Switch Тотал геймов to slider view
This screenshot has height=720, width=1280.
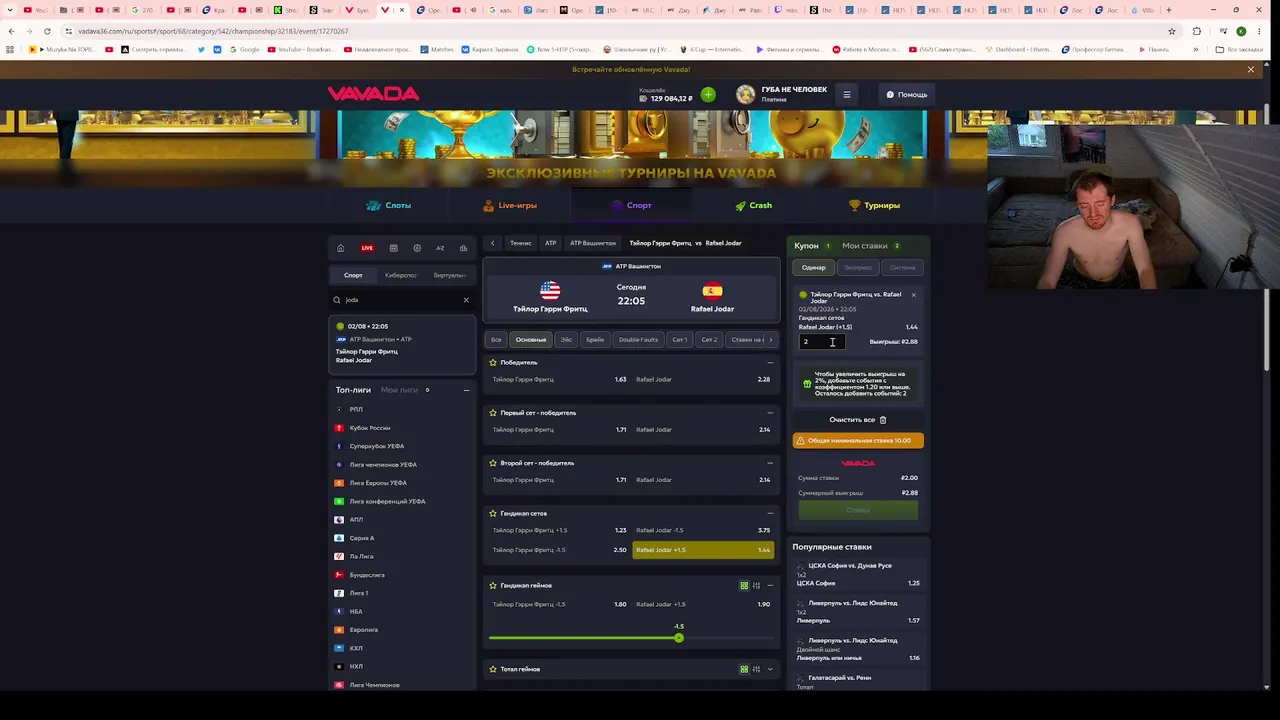pos(756,669)
